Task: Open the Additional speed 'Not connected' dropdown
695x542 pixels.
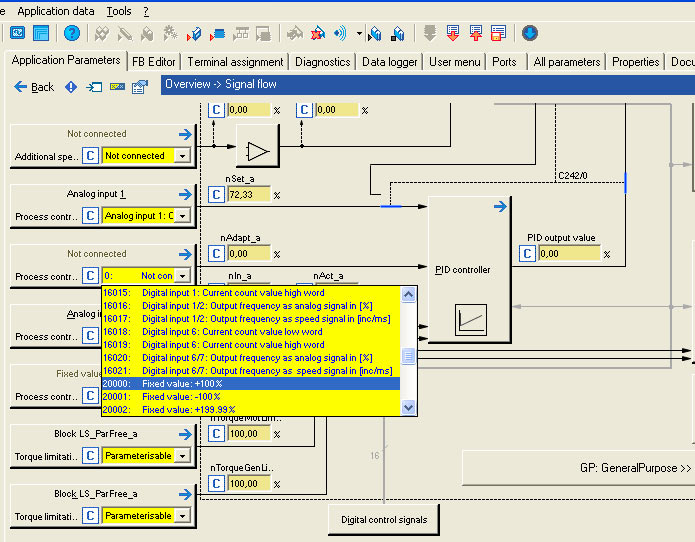Action: [182, 156]
